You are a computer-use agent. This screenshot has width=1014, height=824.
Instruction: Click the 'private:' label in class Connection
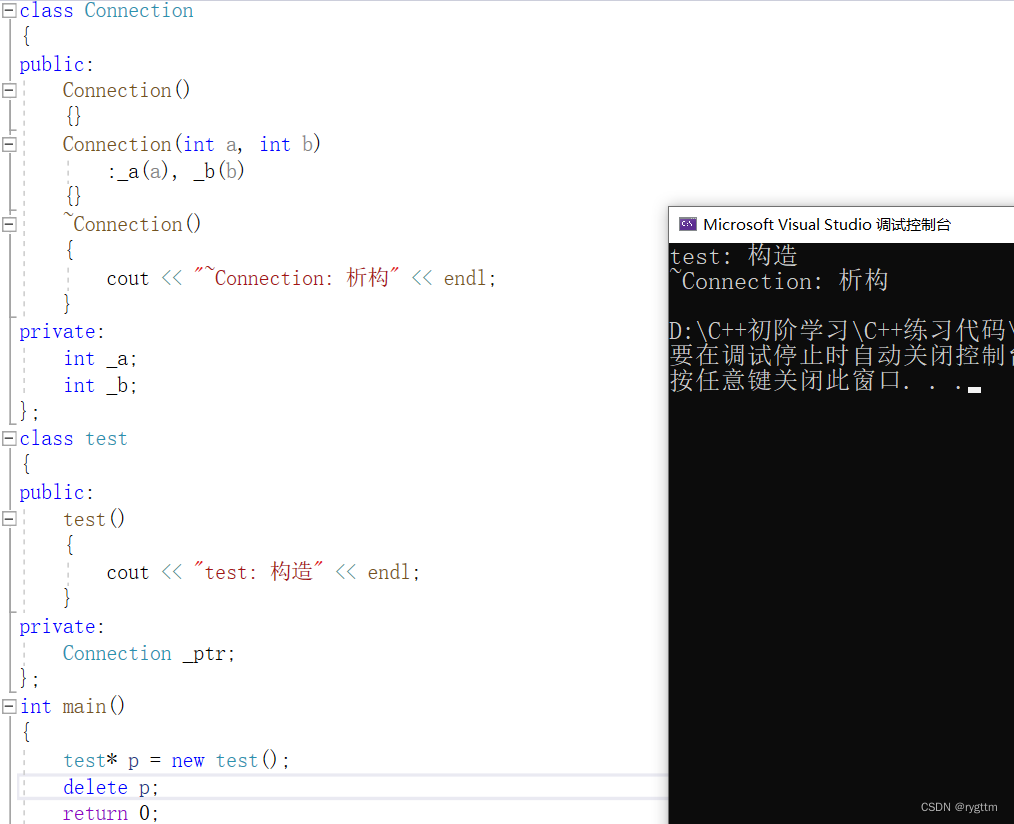point(61,332)
